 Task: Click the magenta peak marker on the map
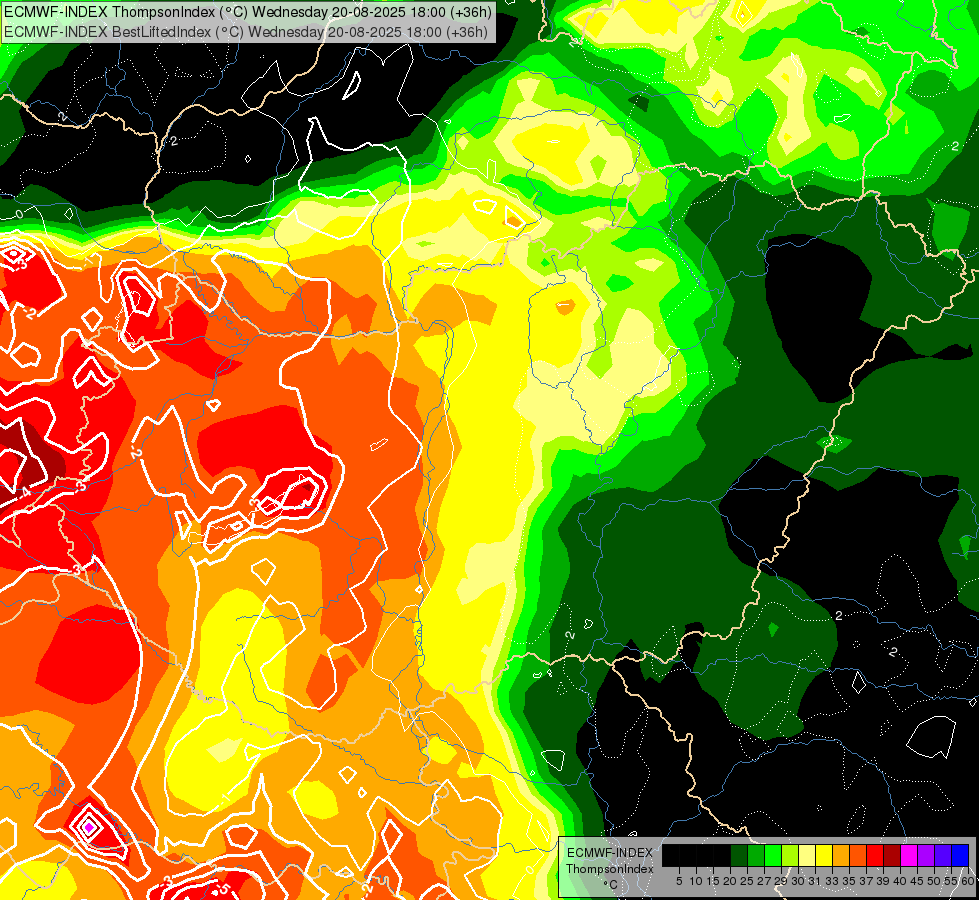click(89, 828)
